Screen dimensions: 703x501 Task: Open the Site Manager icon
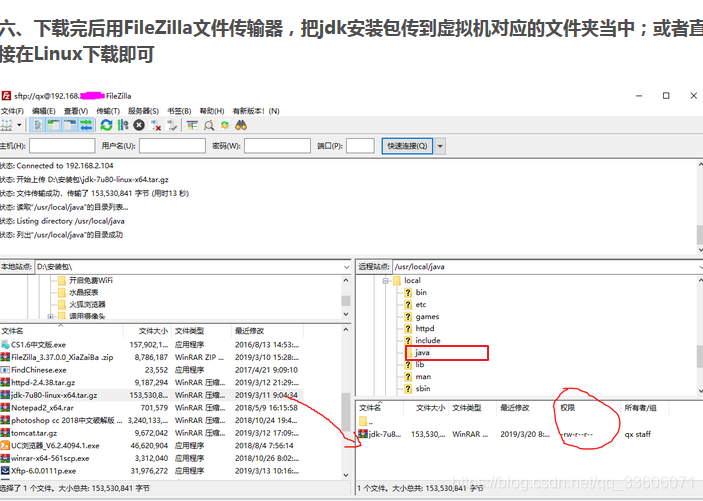6,125
